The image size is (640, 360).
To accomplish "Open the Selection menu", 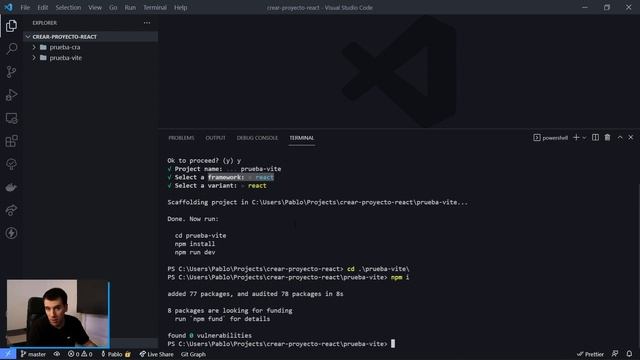I will click(68, 7).
